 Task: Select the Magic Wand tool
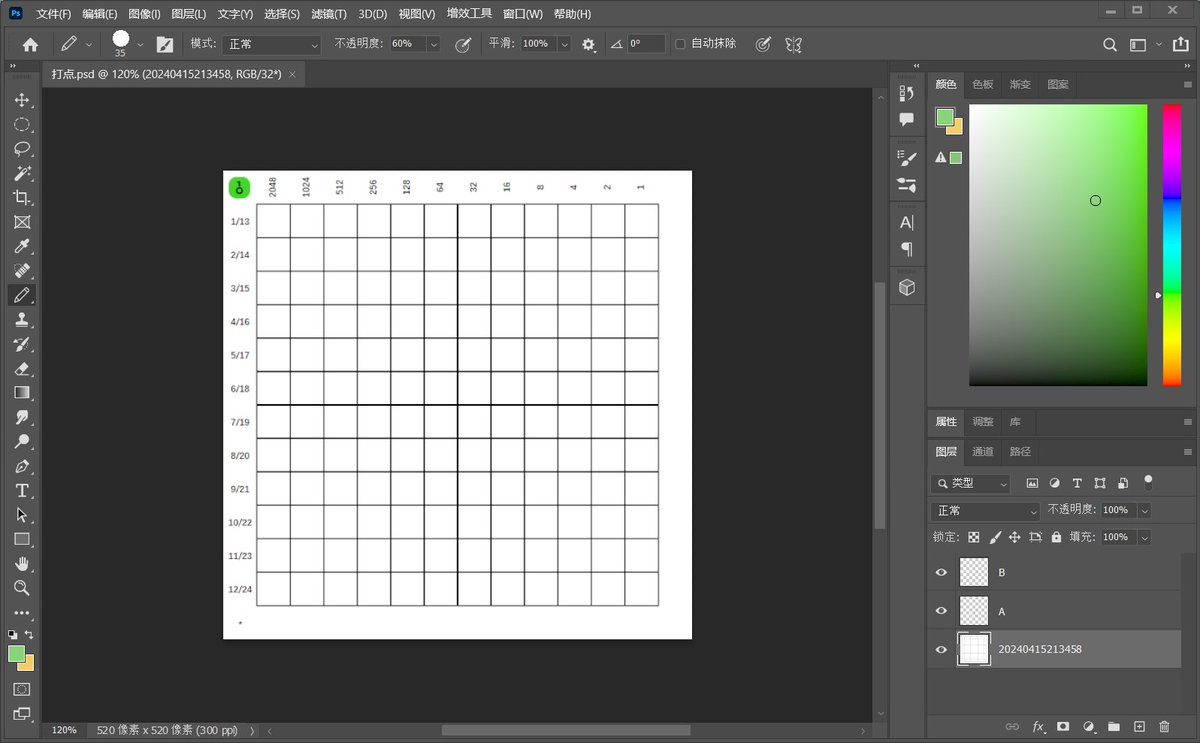pyautogui.click(x=21, y=173)
